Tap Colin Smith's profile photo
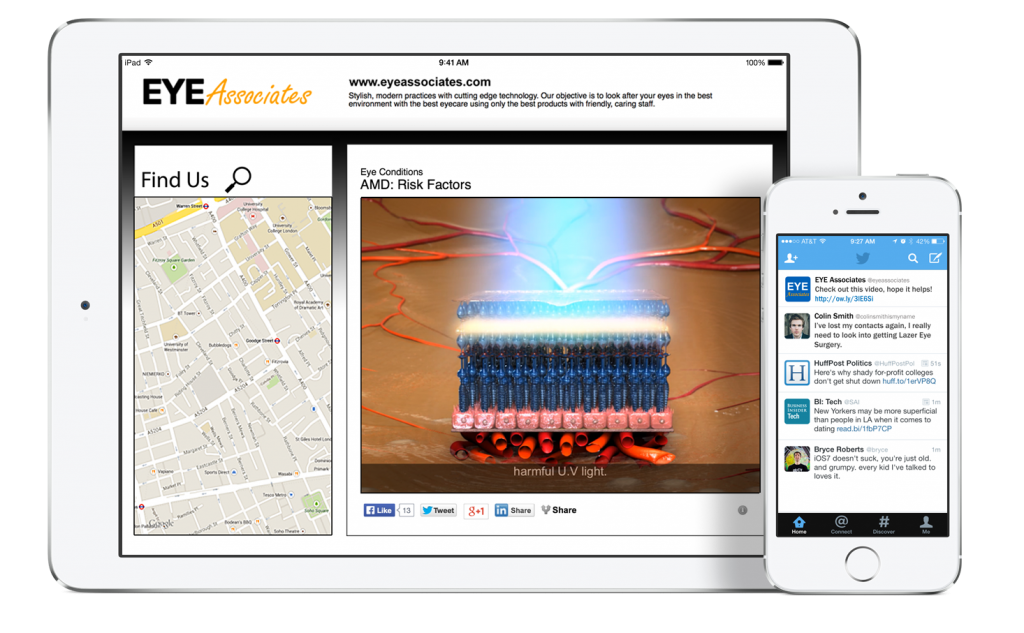The image size is (1024, 633). [x=797, y=326]
